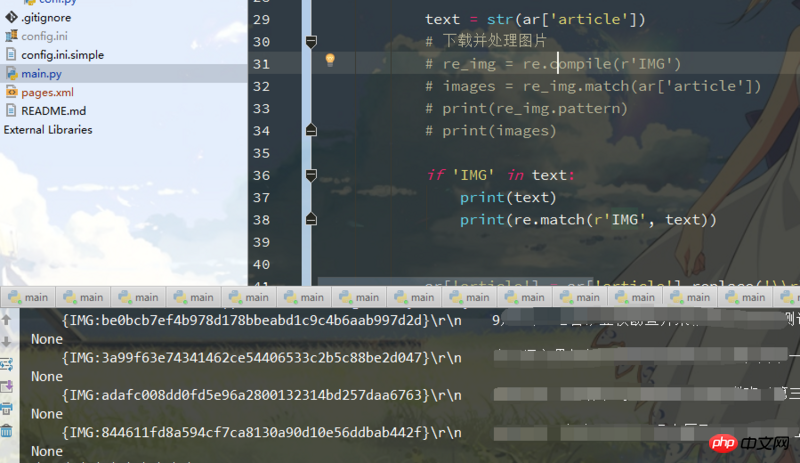Click the comment "# re_img = re.compile(r'IMG')"
800x463 pixels.
(553, 64)
